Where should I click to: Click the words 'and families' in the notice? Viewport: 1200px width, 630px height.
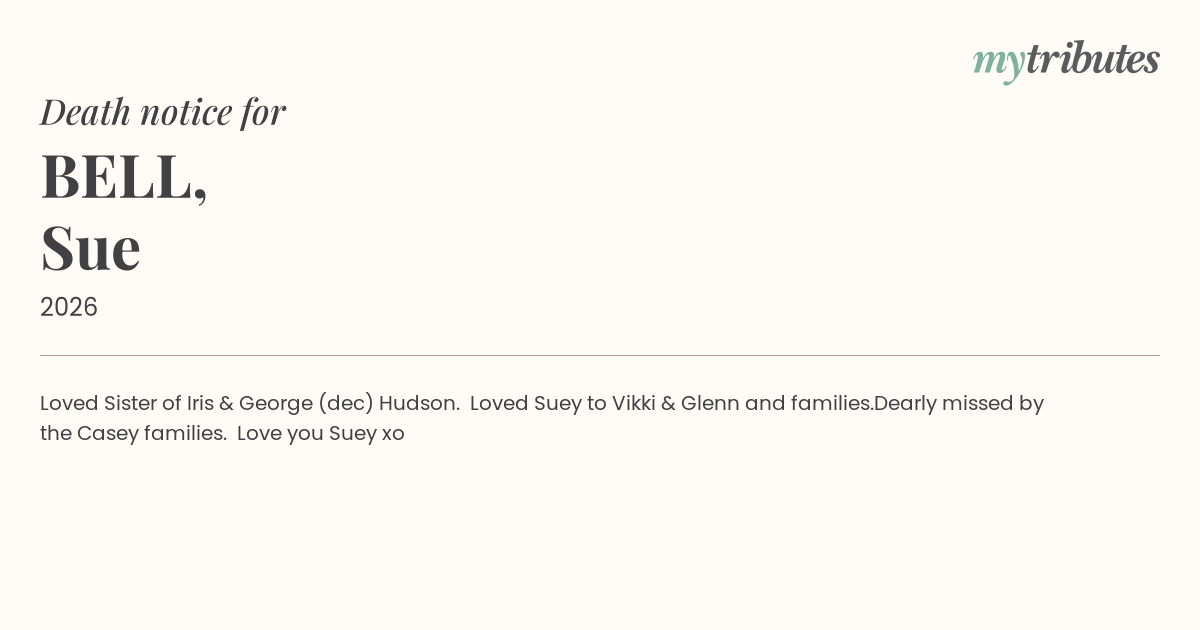coord(807,403)
